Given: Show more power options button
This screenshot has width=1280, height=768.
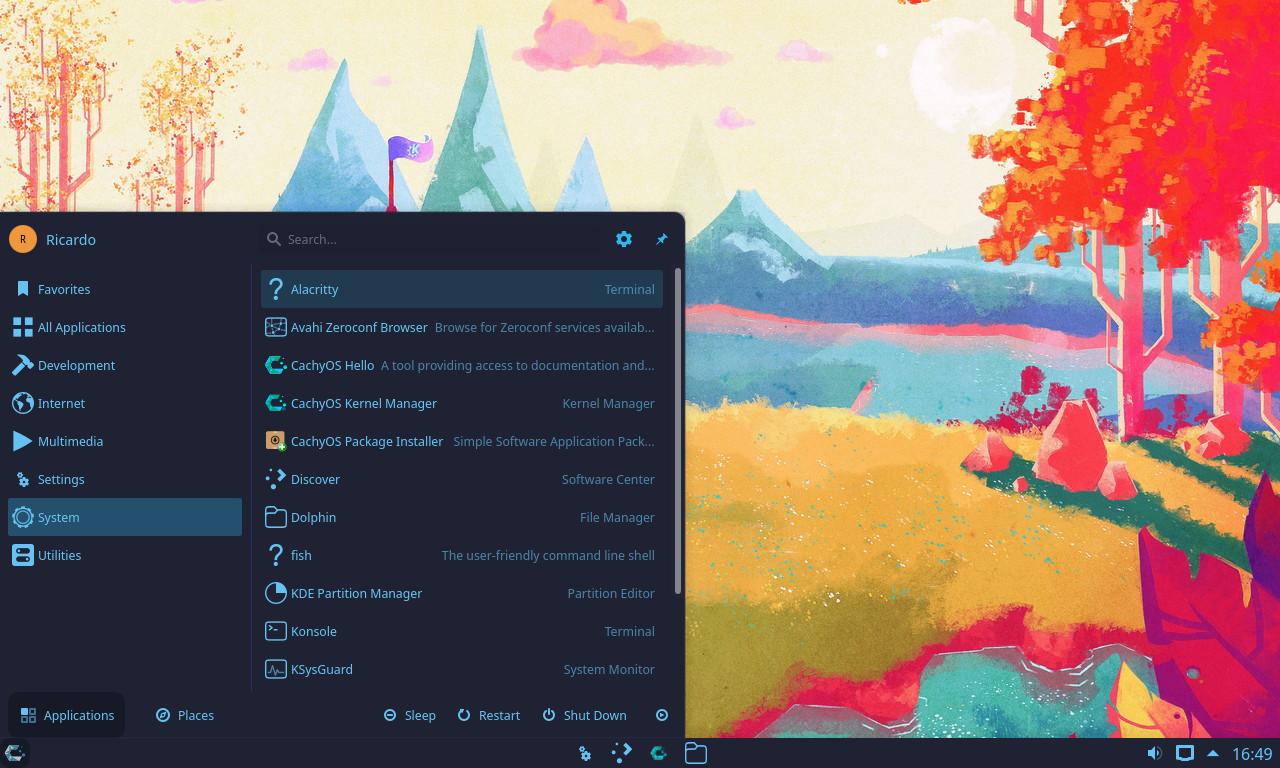Looking at the screenshot, I should [661, 715].
